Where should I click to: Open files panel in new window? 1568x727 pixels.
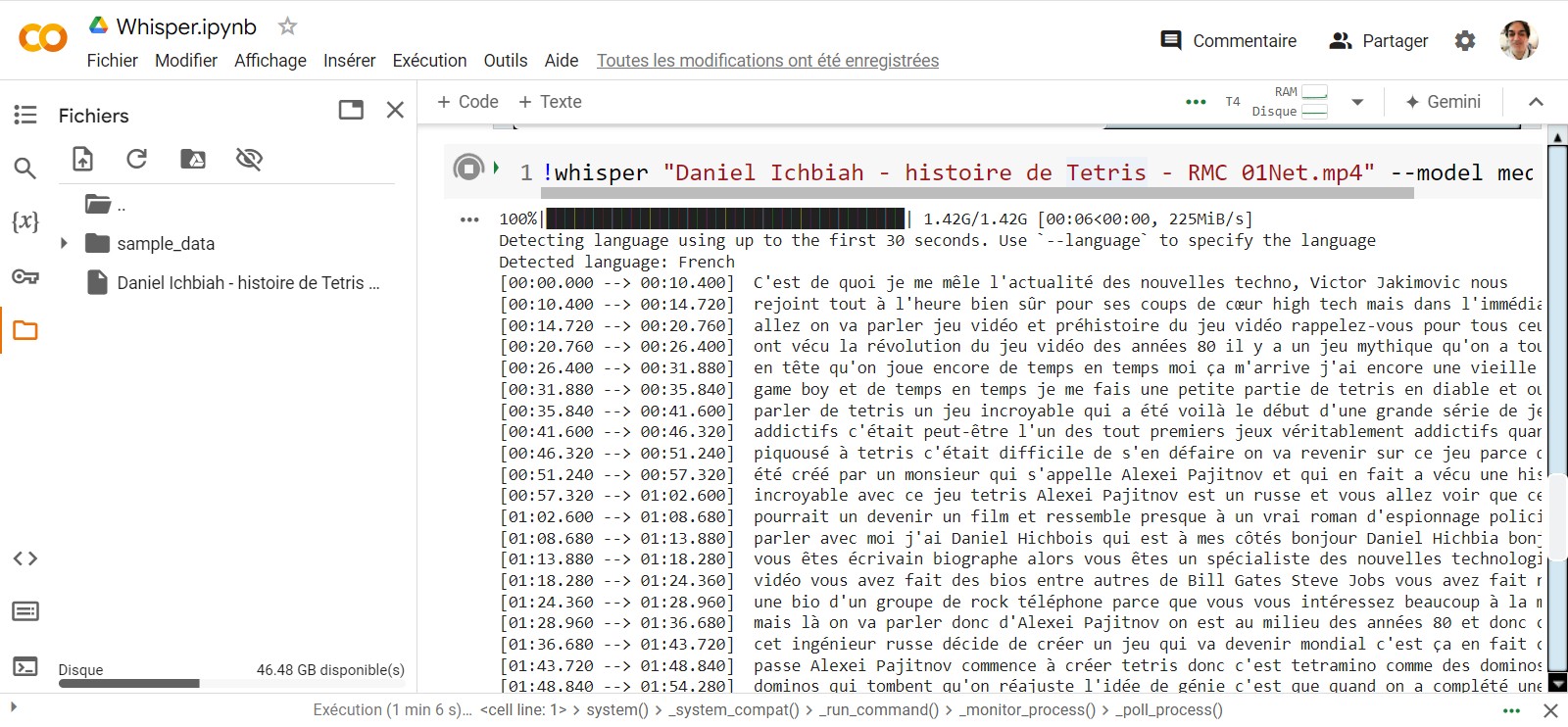point(351,110)
